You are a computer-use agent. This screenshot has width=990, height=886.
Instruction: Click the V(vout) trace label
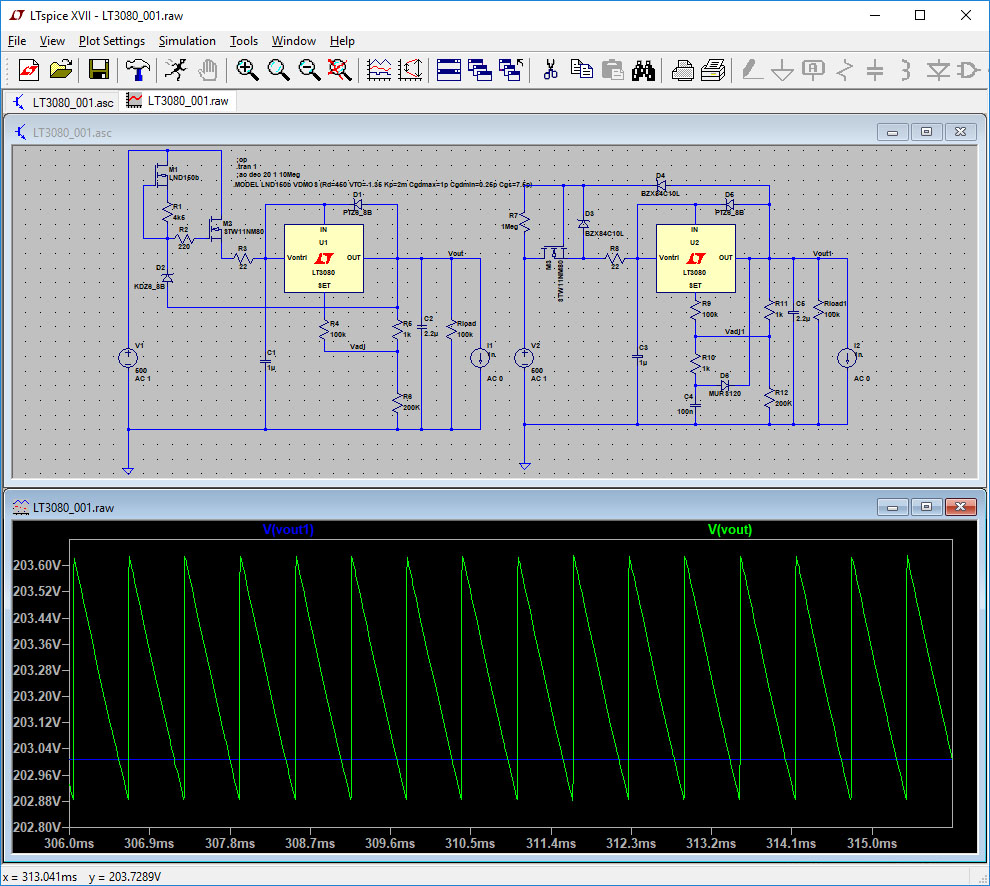pos(730,529)
